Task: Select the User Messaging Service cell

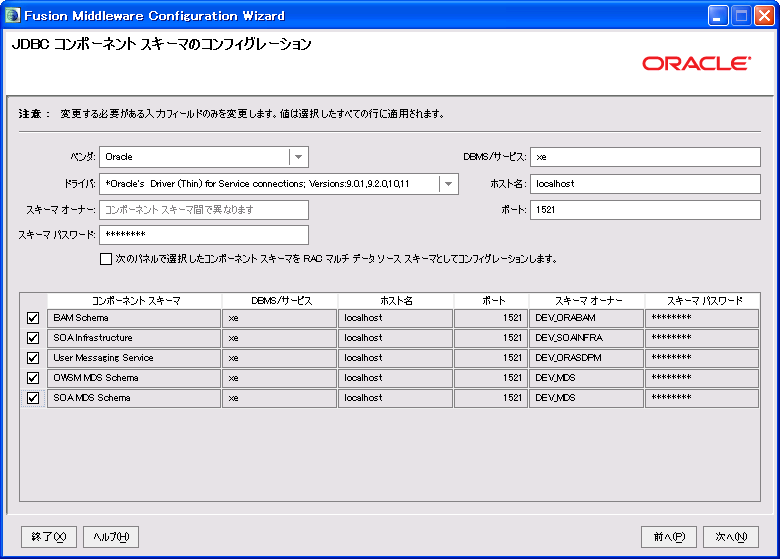Action: (x=134, y=358)
